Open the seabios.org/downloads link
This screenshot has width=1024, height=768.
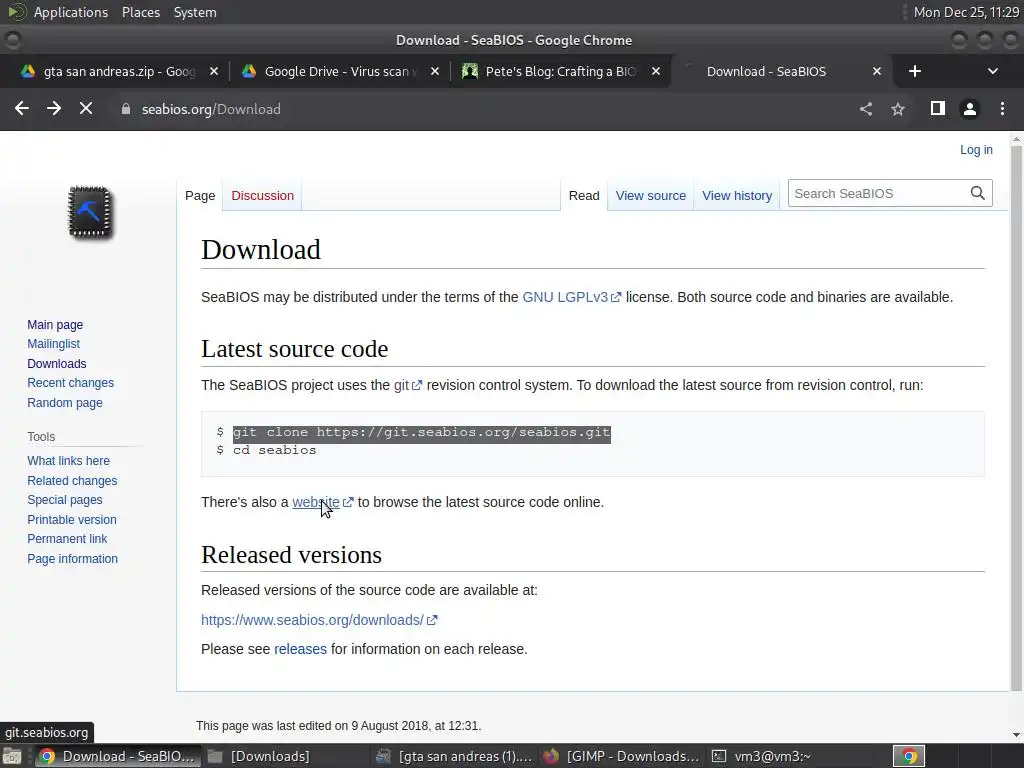[x=312, y=620]
